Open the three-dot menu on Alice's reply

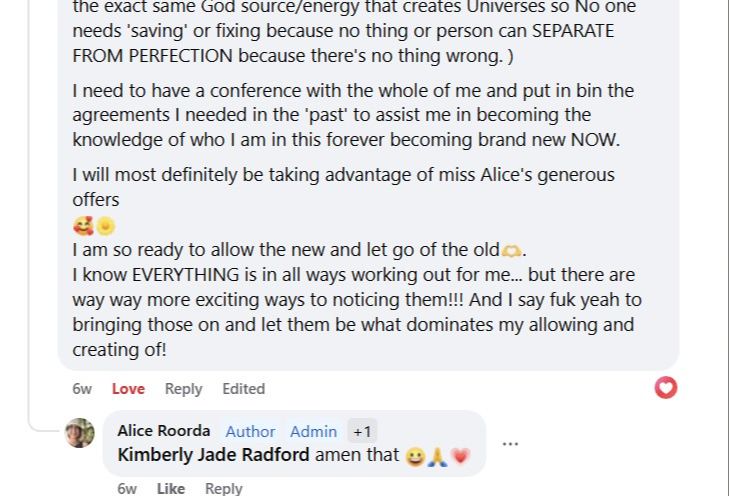pos(510,444)
